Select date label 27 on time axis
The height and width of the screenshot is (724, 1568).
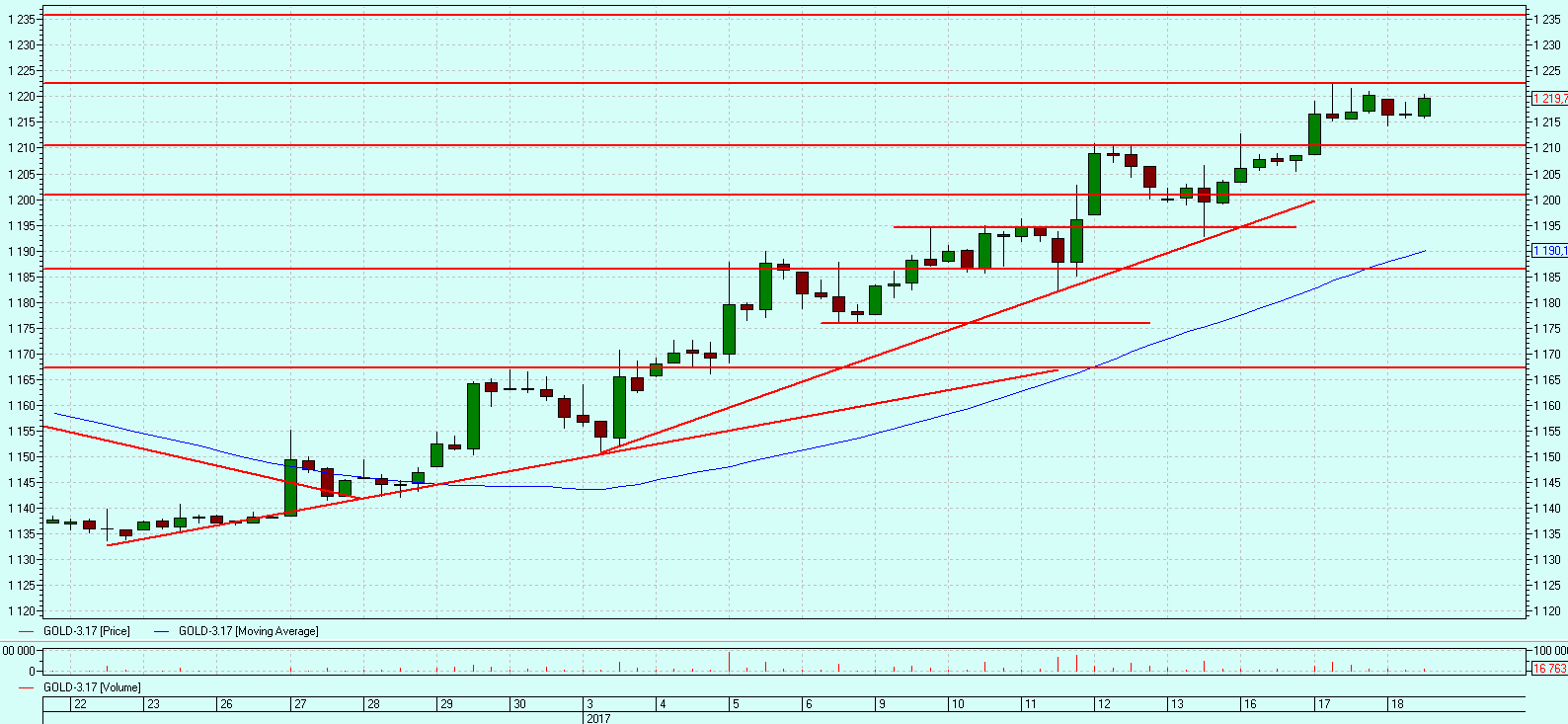(300, 704)
